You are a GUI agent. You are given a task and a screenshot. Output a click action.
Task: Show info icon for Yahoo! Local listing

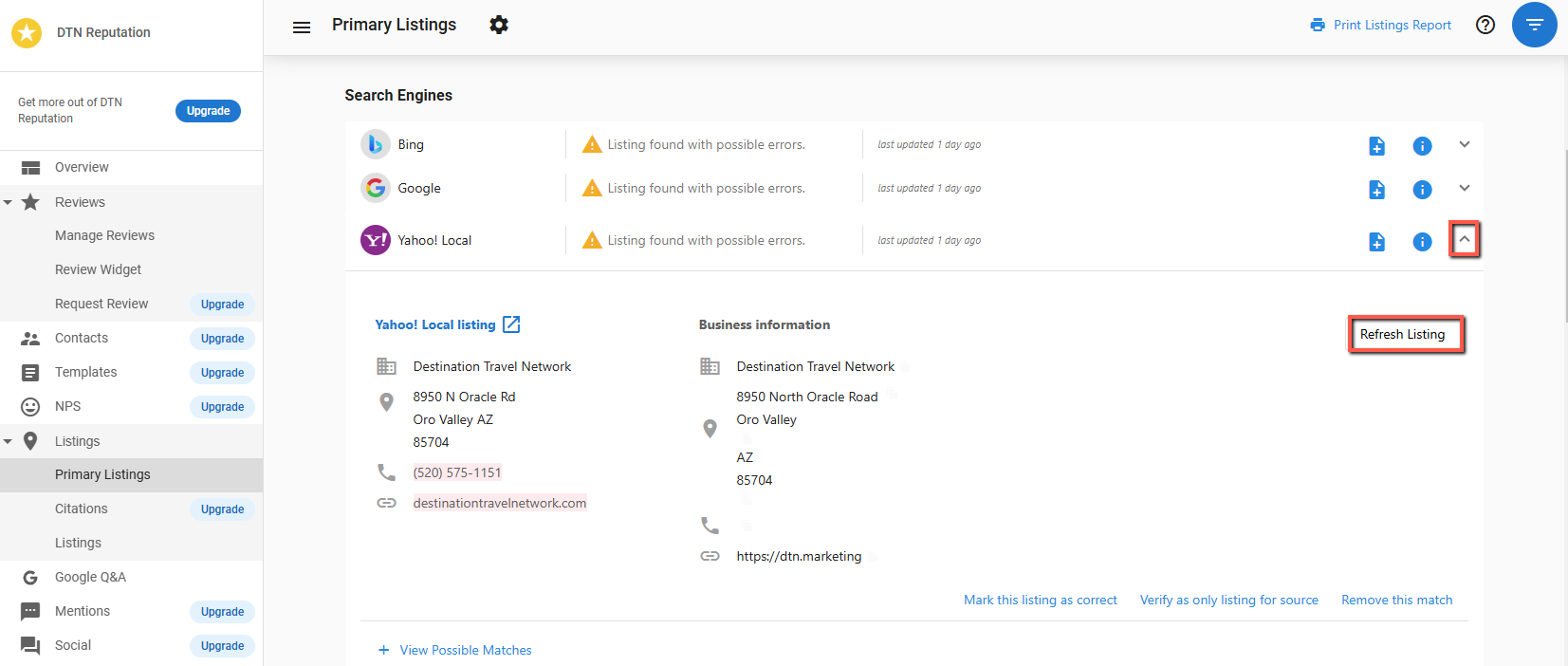[1422, 242]
